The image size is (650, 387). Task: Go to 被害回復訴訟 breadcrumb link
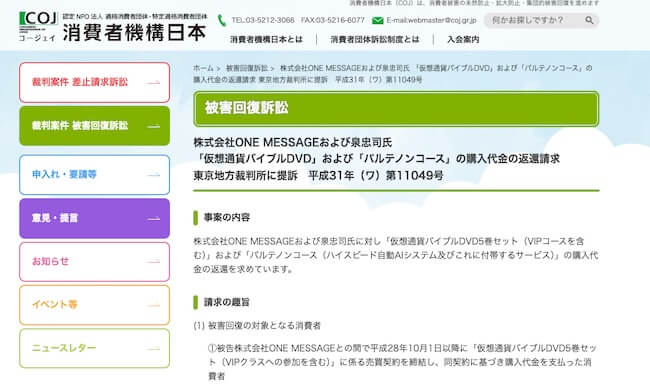click(247, 68)
